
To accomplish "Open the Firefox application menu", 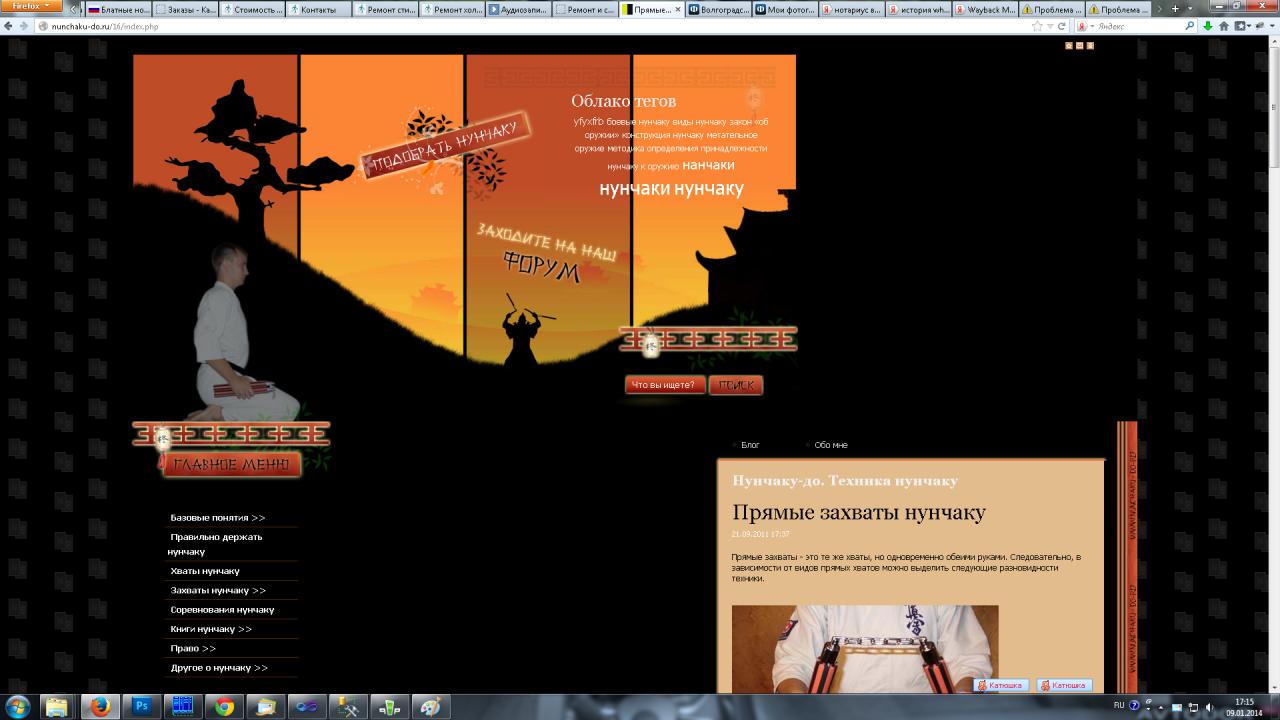I will pos(32,7).
